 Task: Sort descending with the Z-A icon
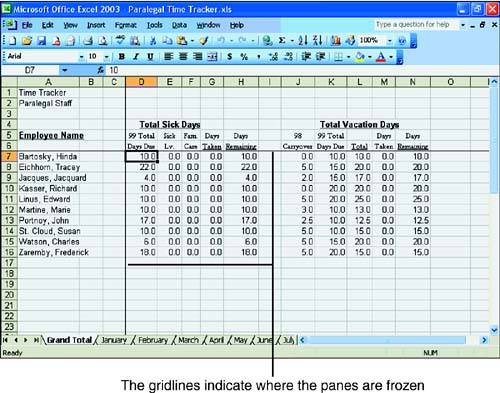(318, 41)
